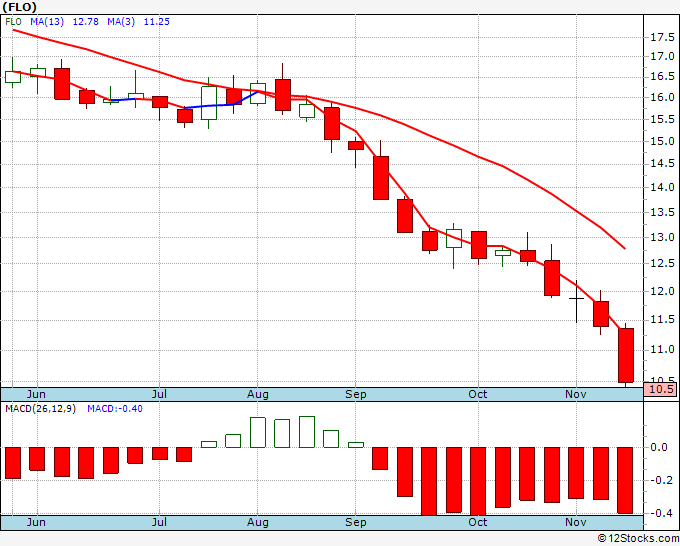Click the 15.5 price axis label
Viewport: 680px width, 546px height.
[662, 119]
